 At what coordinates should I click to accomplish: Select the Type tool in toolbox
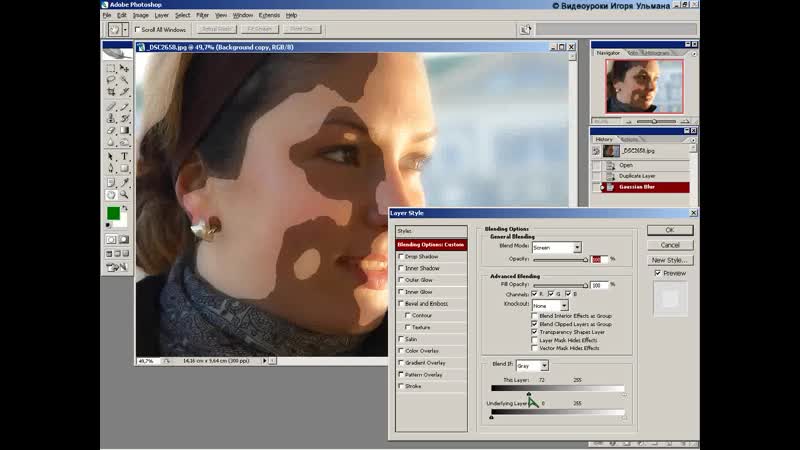125,156
